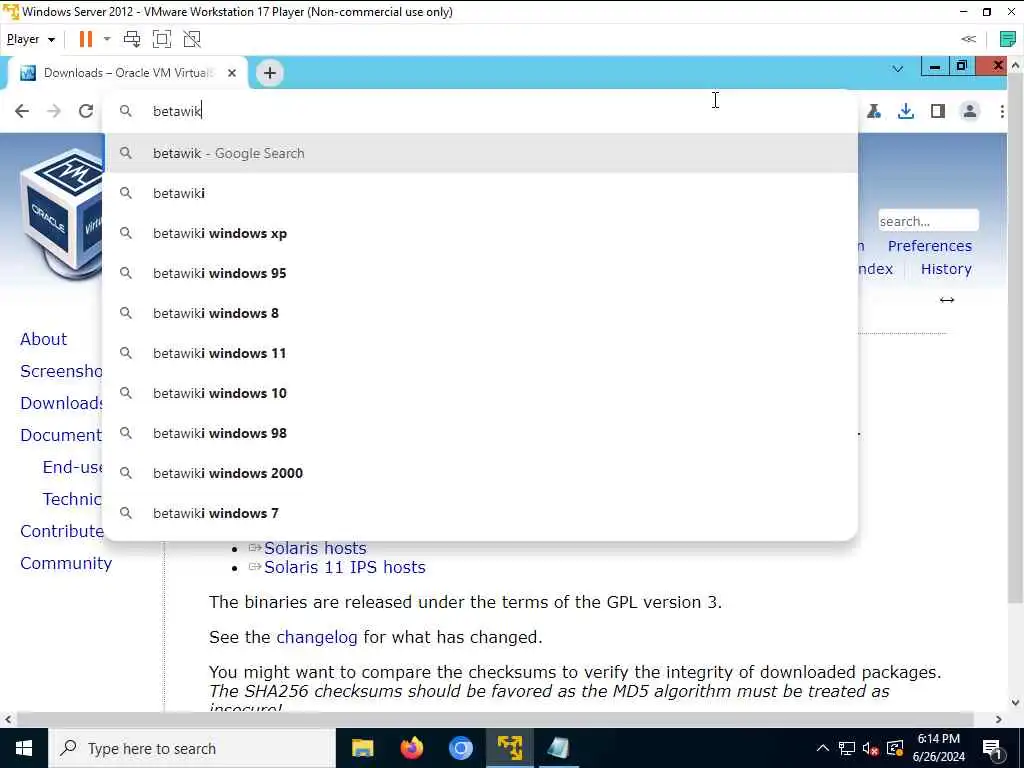The height and width of the screenshot is (768, 1024).
Task: Open the VMware notes/messages icon
Action: click(x=1007, y=39)
